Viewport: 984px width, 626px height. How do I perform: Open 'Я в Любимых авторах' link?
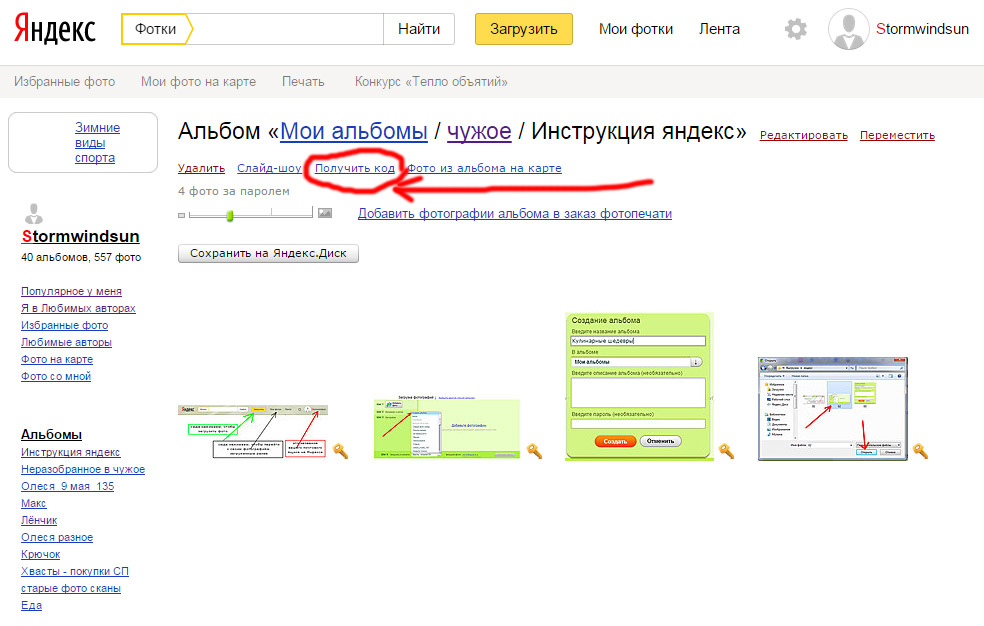(x=78, y=308)
